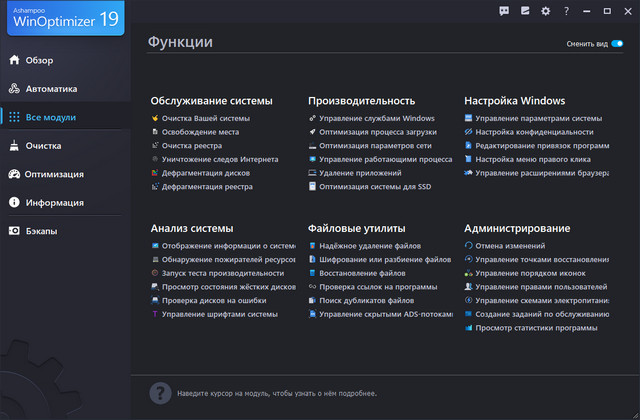Viewport: 640px width, 420px height.
Task: Open settings via the gear icon
Action: coord(545,11)
